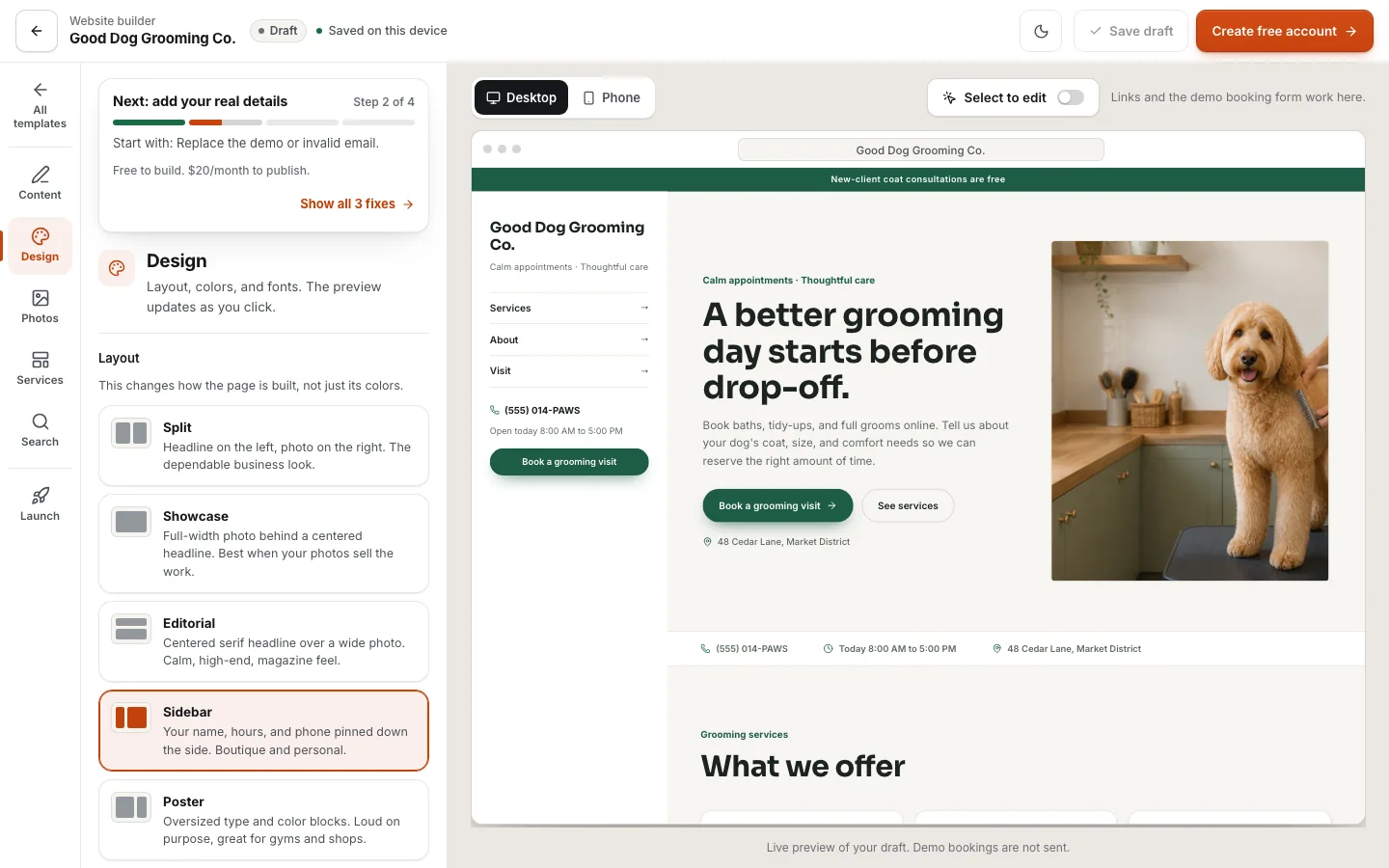The height and width of the screenshot is (868, 1389).
Task: Click 'Open today 8:00 AM to 5:00 PM' text
Action: [556, 431]
